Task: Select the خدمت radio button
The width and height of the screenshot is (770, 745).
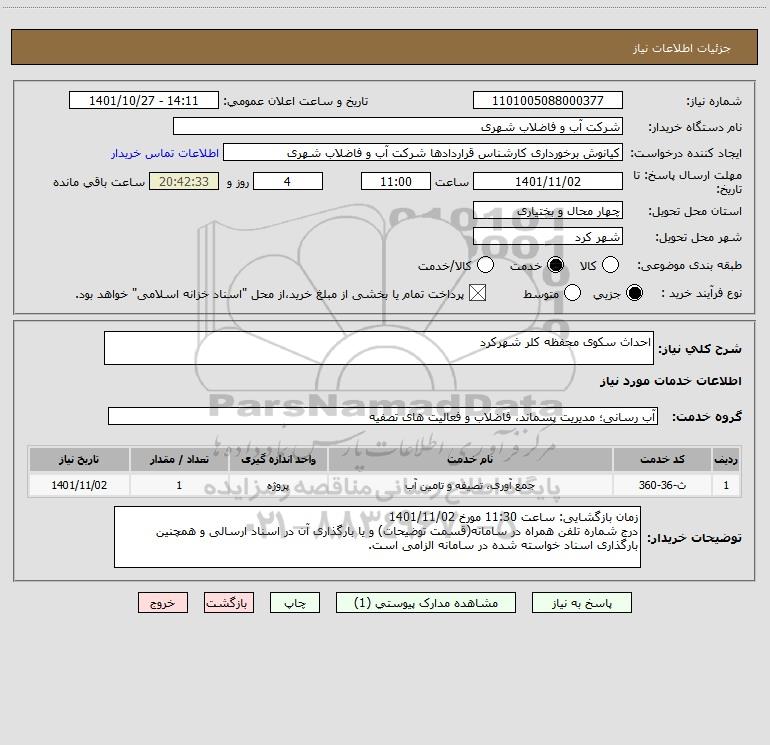Action: (556, 265)
